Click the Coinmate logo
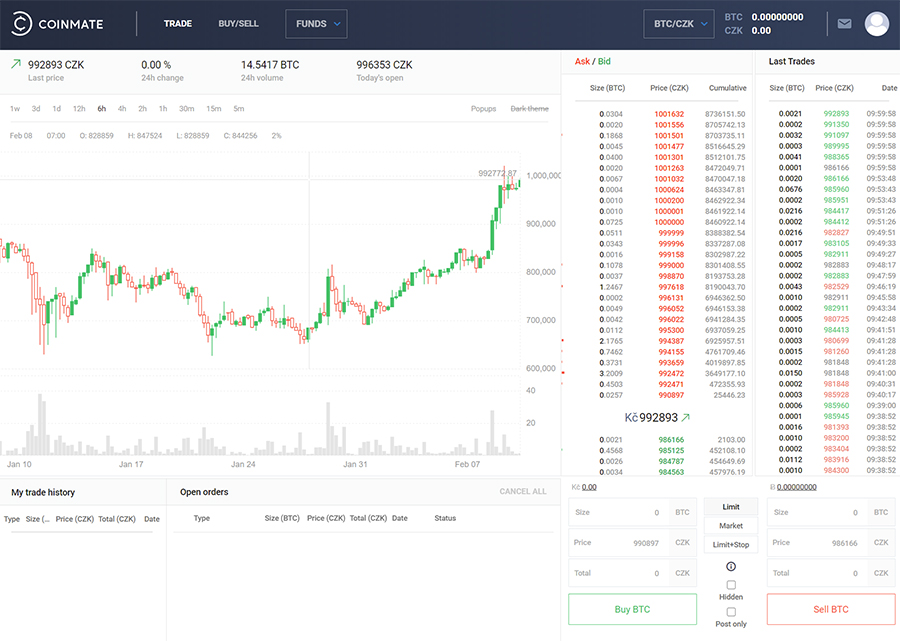The image size is (900, 641). 57,24
